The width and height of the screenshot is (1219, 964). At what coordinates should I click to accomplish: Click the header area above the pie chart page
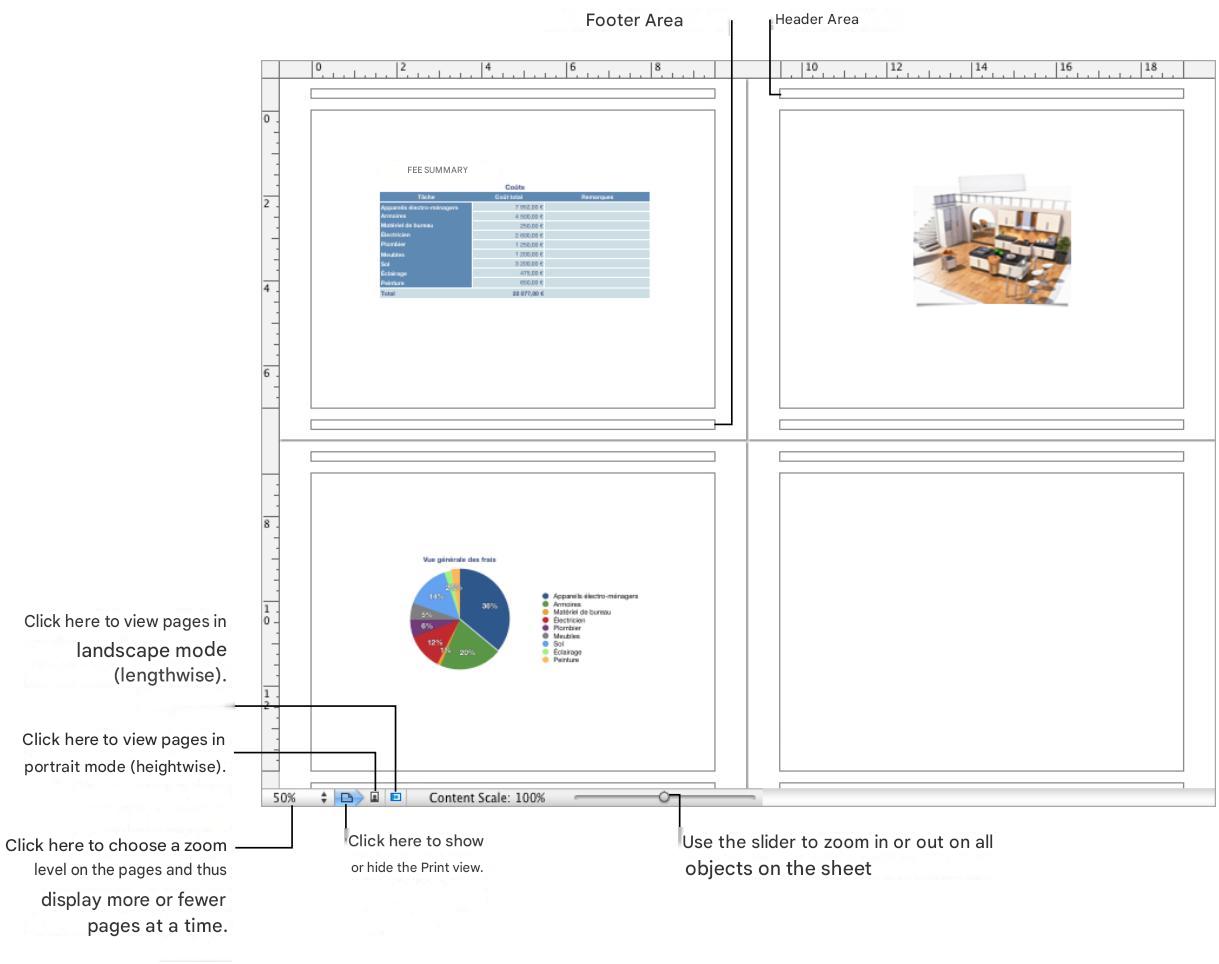[x=513, y=456]
